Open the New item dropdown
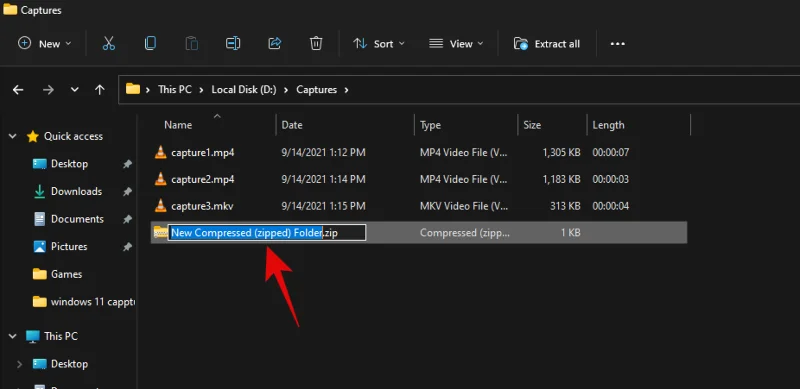Image resolution: width=800 pixels, height=389 pixels. 44,44
